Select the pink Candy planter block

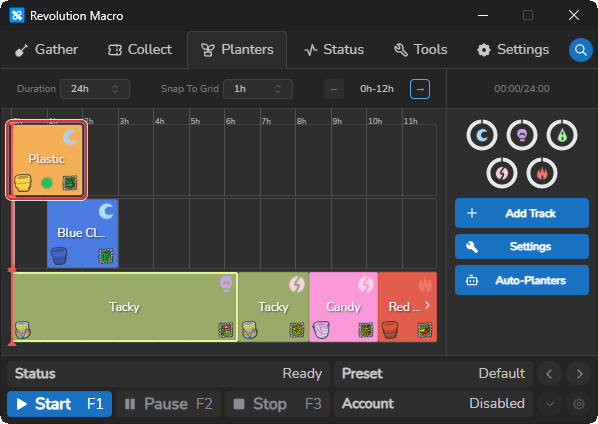[x=343, y=307]
